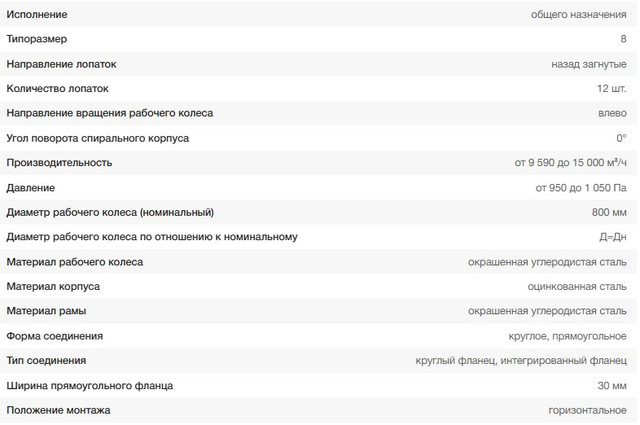This screenshot has height=425, width=640.
Task: Select the 'назад загнутые' value
Action: (589, 64)
